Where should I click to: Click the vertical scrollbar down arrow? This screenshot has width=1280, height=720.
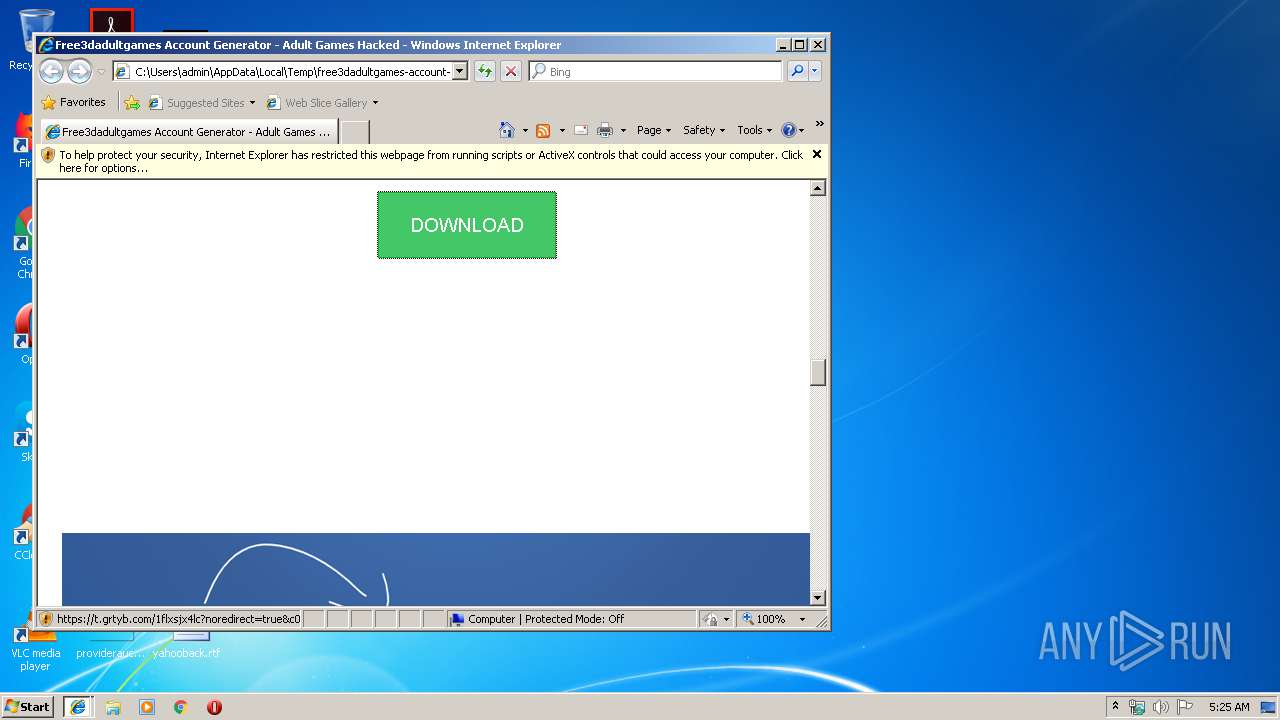[817, 598]
